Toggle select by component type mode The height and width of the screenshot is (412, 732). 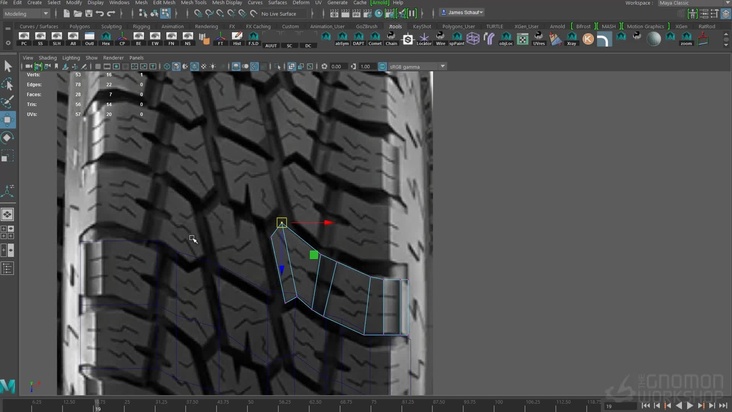point(166,14)
